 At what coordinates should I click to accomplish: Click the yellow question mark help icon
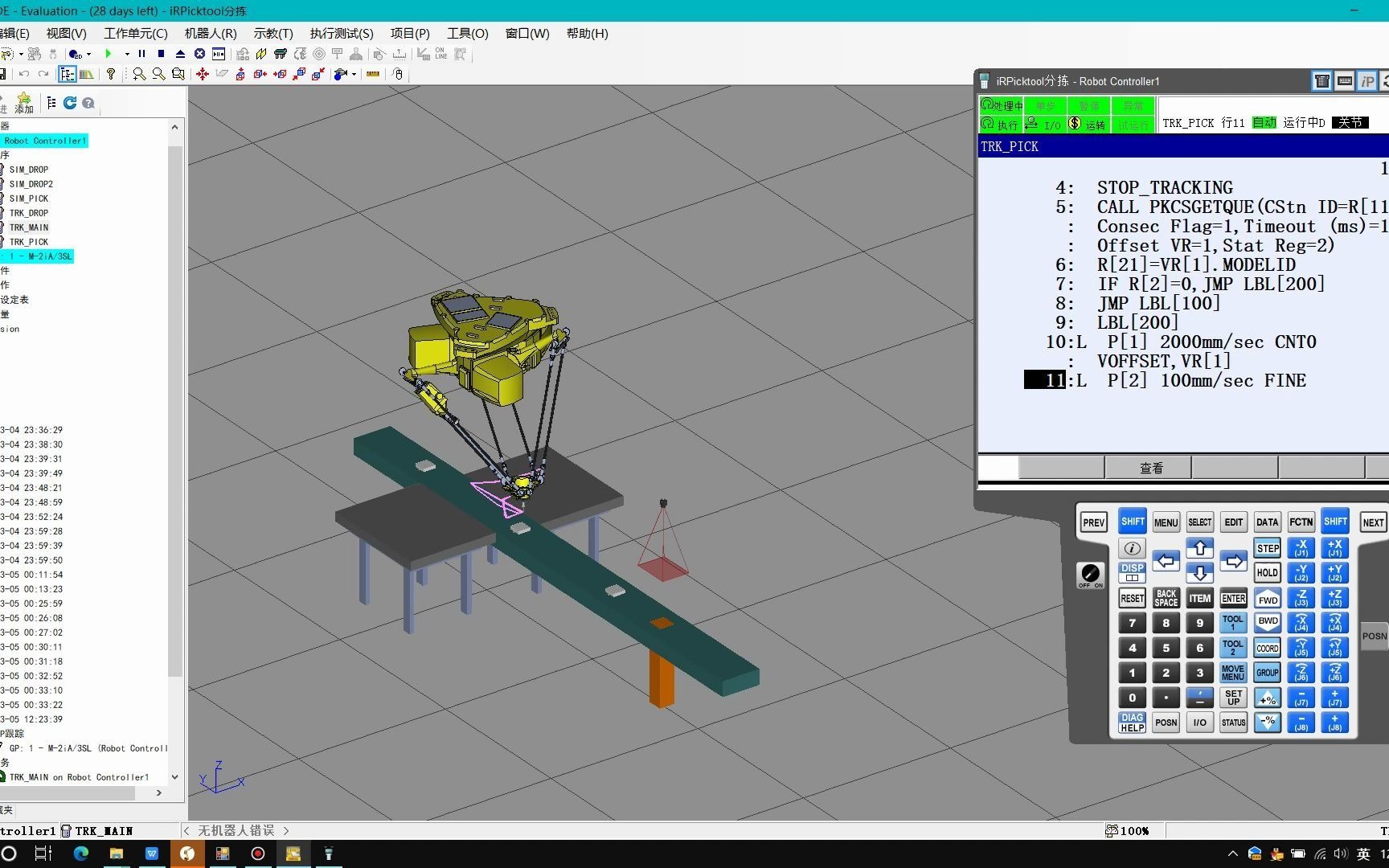tap(111, 74)
